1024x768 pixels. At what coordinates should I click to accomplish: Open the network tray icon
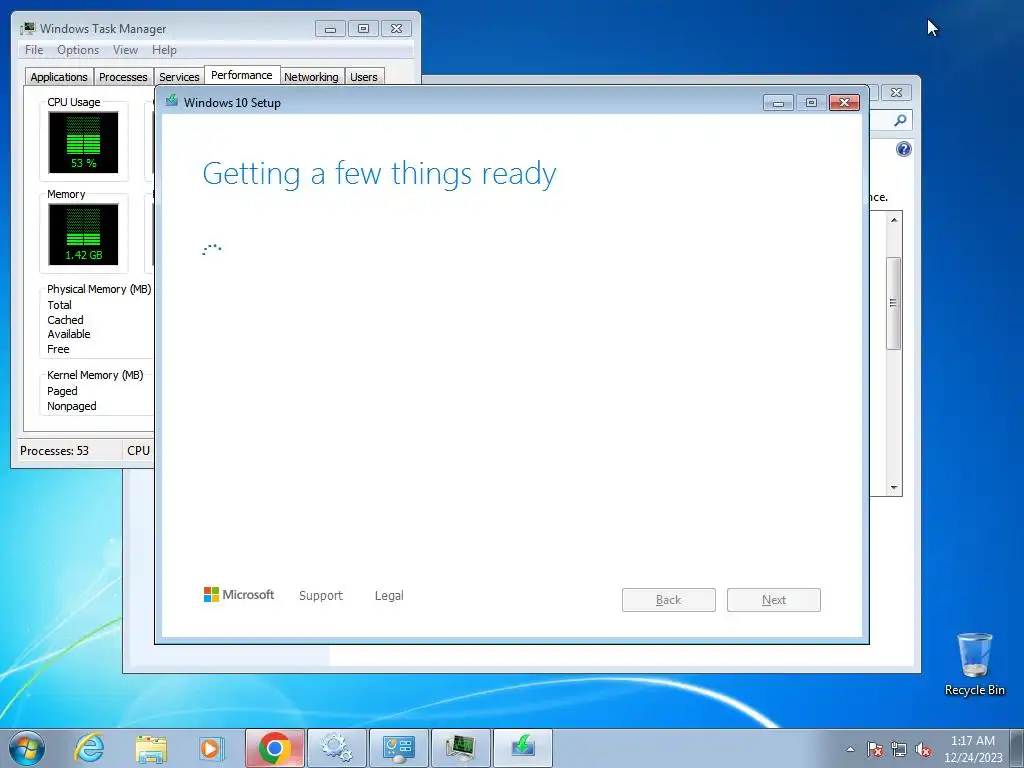click(899, 749)
